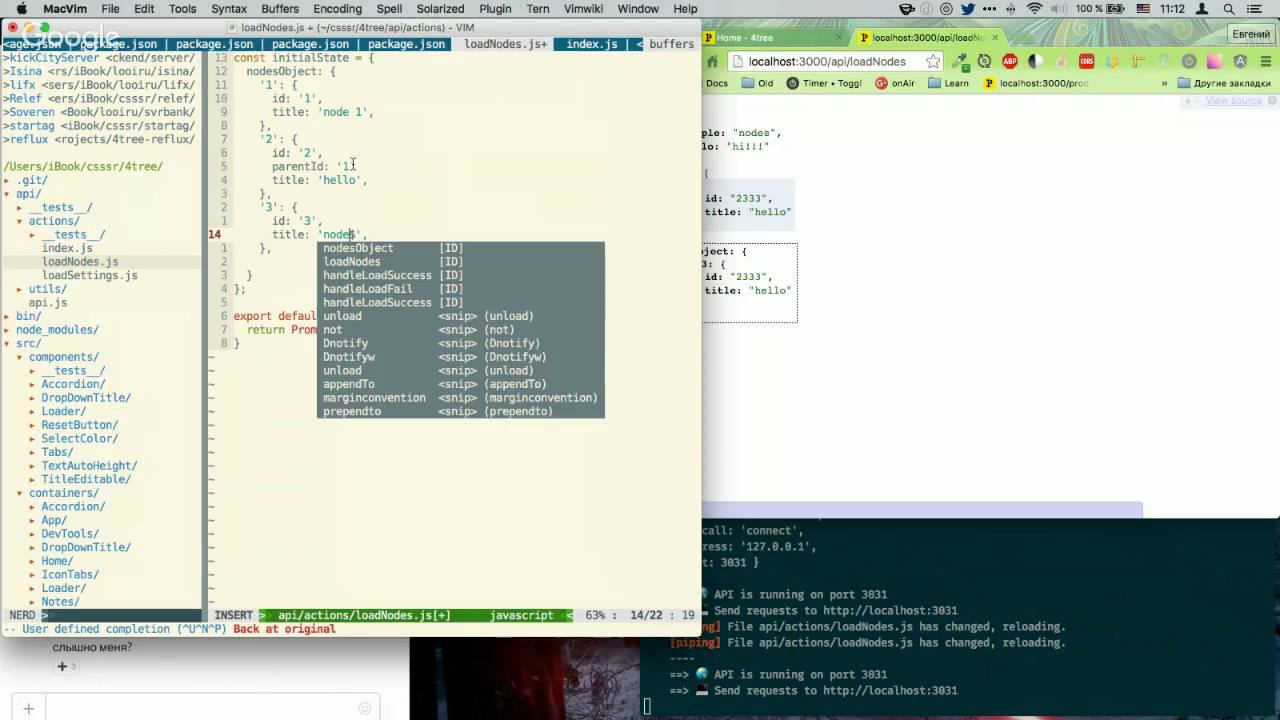Open the CORS extension icon

(1087, 61)
